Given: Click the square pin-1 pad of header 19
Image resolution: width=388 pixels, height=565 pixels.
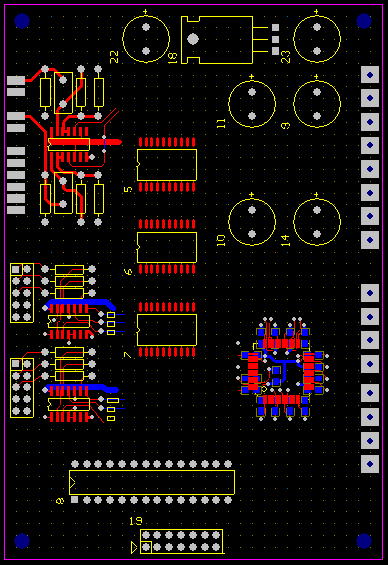Looking at the screenshot, I should [x=146, y=547].
